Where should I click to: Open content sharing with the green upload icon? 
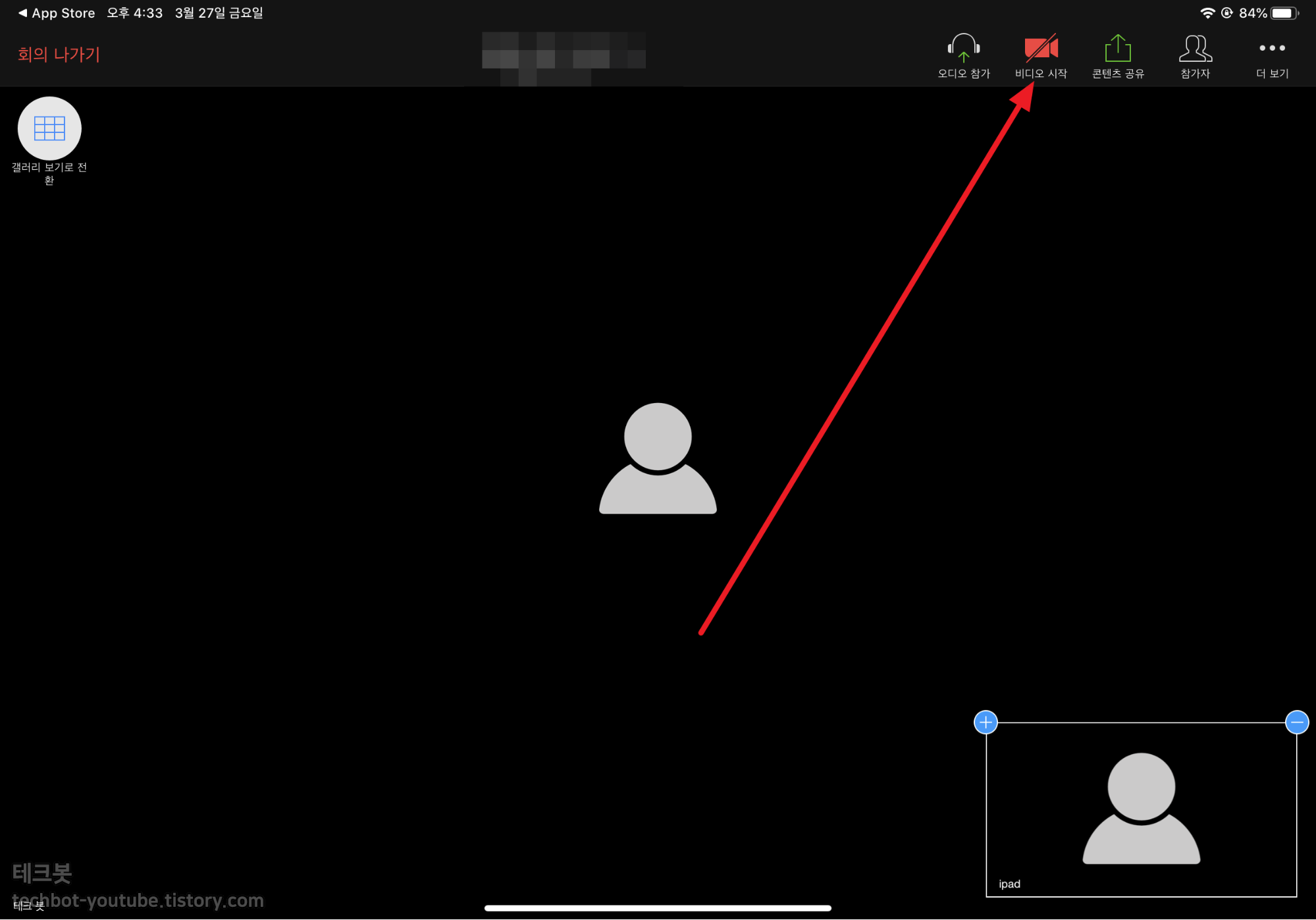(1117, 48)
